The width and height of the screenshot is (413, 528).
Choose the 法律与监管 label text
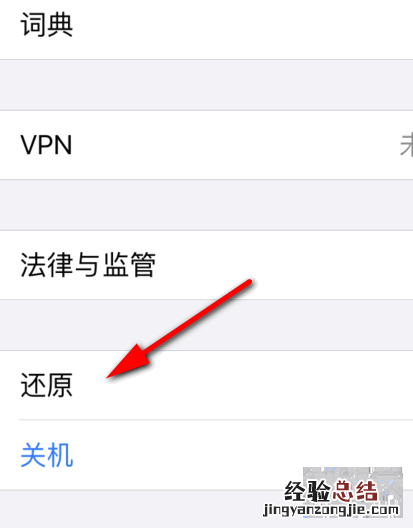click(x=88, y=265)
